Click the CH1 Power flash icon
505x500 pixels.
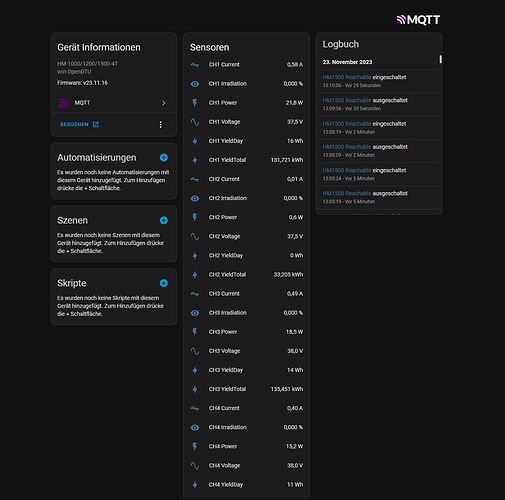pos(195,103)
